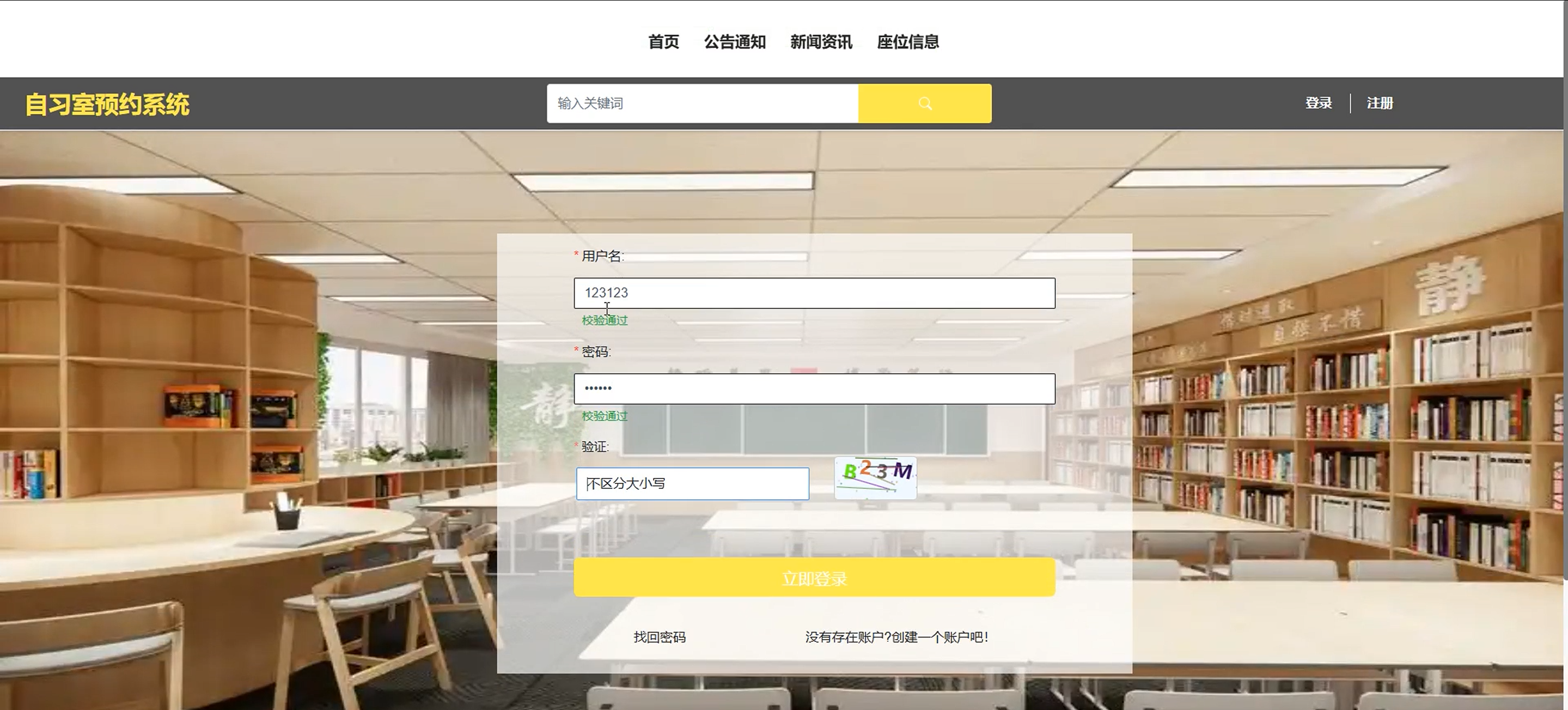Refresh the B23M captcha image
The height and width of the screenshot is (710, 1568).
point(875,477)
